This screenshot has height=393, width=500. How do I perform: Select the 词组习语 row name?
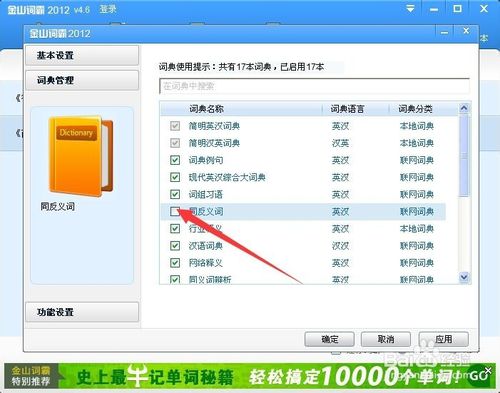click(x=206, y=194)
